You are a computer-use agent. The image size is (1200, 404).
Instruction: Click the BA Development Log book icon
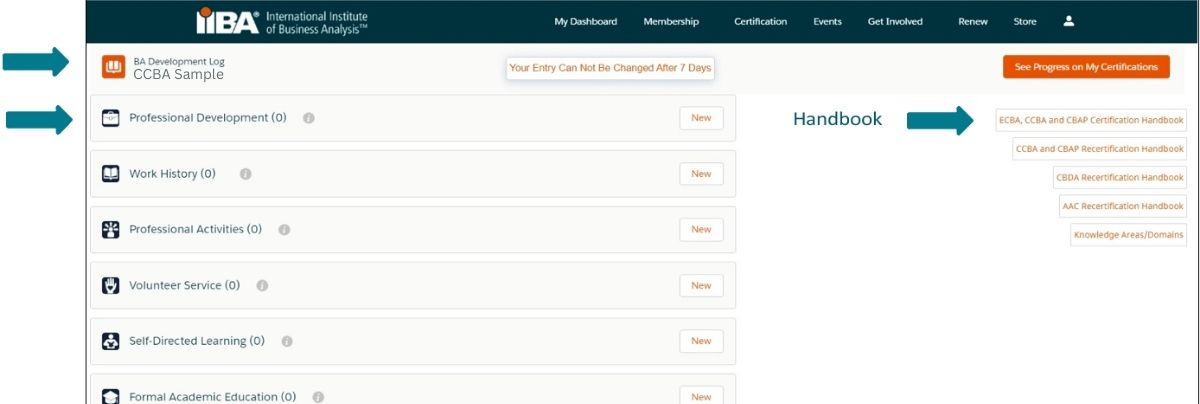(112, 67)
